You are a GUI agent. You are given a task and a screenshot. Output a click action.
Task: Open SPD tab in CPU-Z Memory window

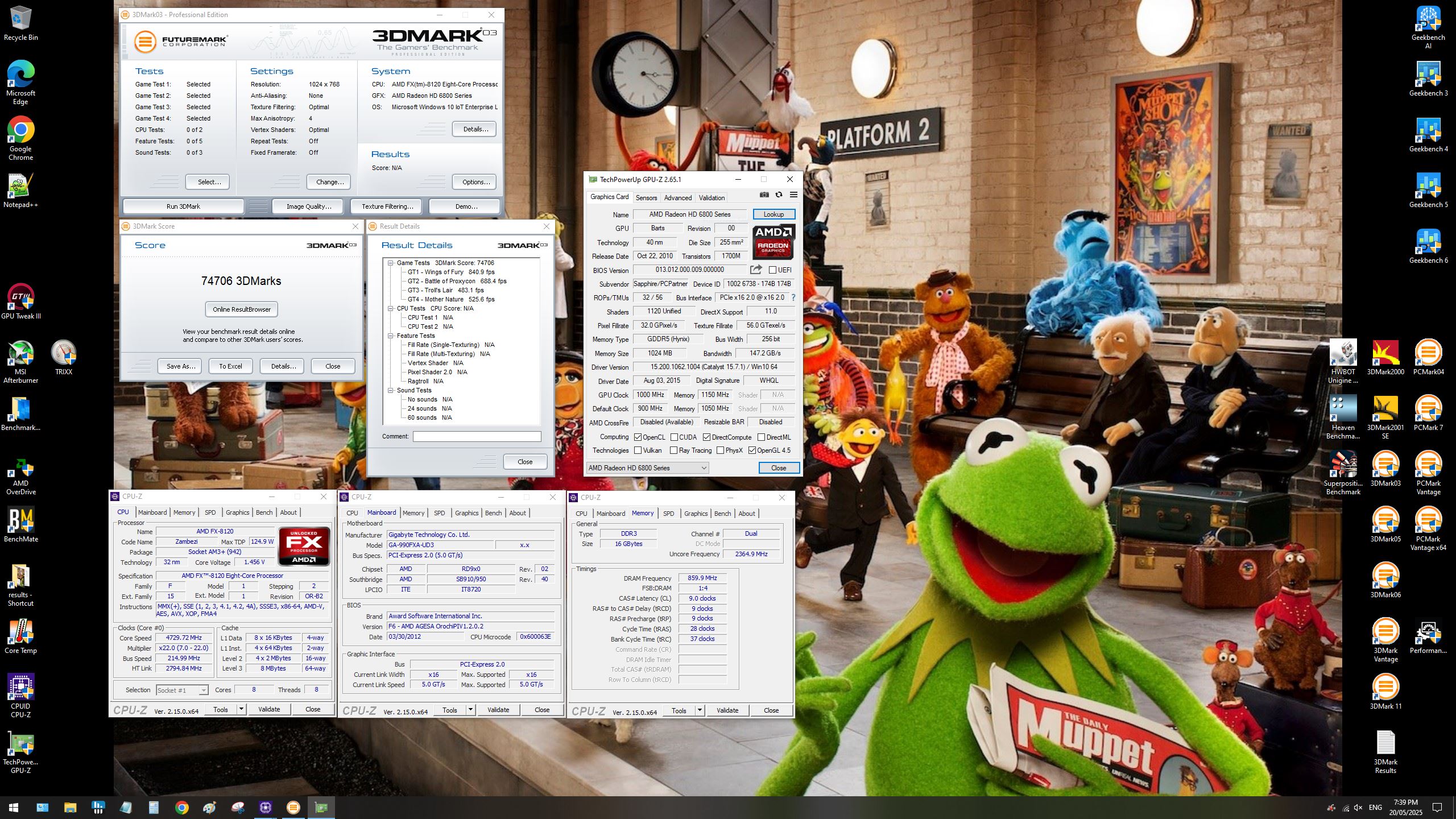pyautogui.click(x=669, y=514)
